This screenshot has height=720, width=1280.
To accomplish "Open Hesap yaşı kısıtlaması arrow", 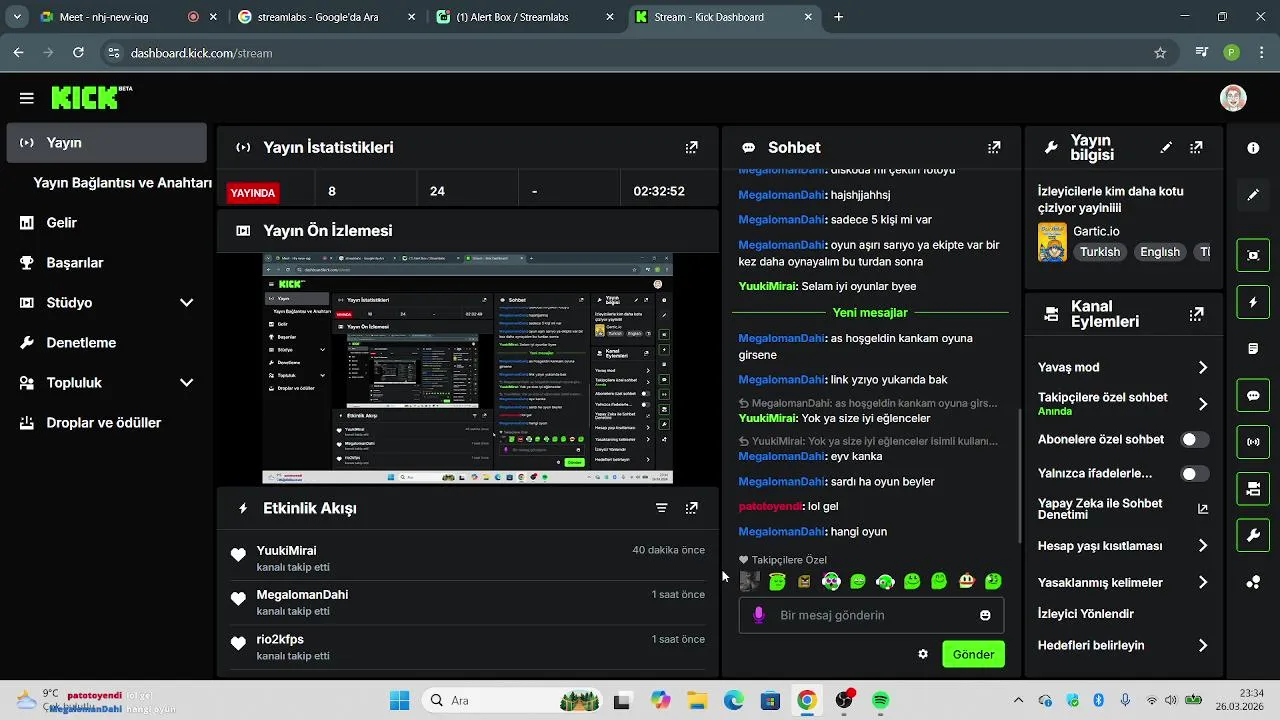I will 1203,546.
